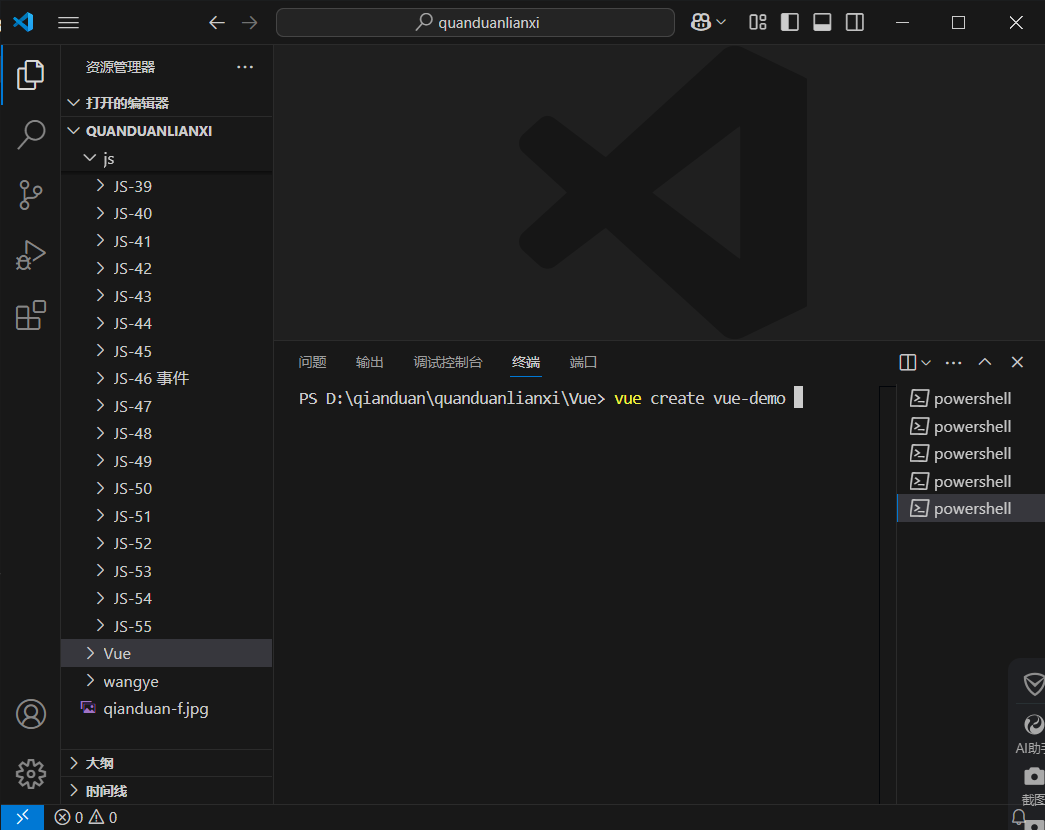Open the qianduan-f.jpg image file

(167, 709)
